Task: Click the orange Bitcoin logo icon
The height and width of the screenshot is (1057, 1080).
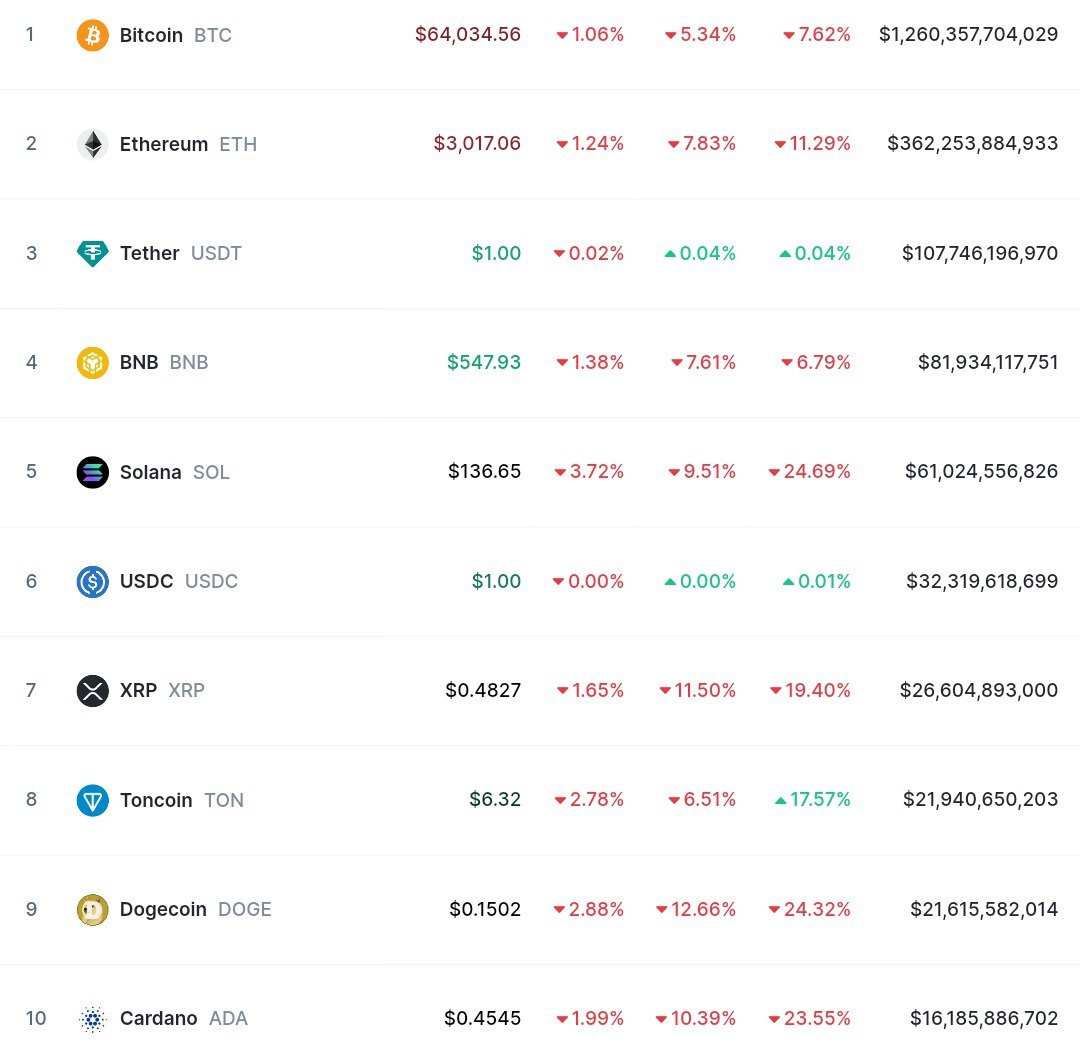Action: pyautogui.click(x=93, y=36)
